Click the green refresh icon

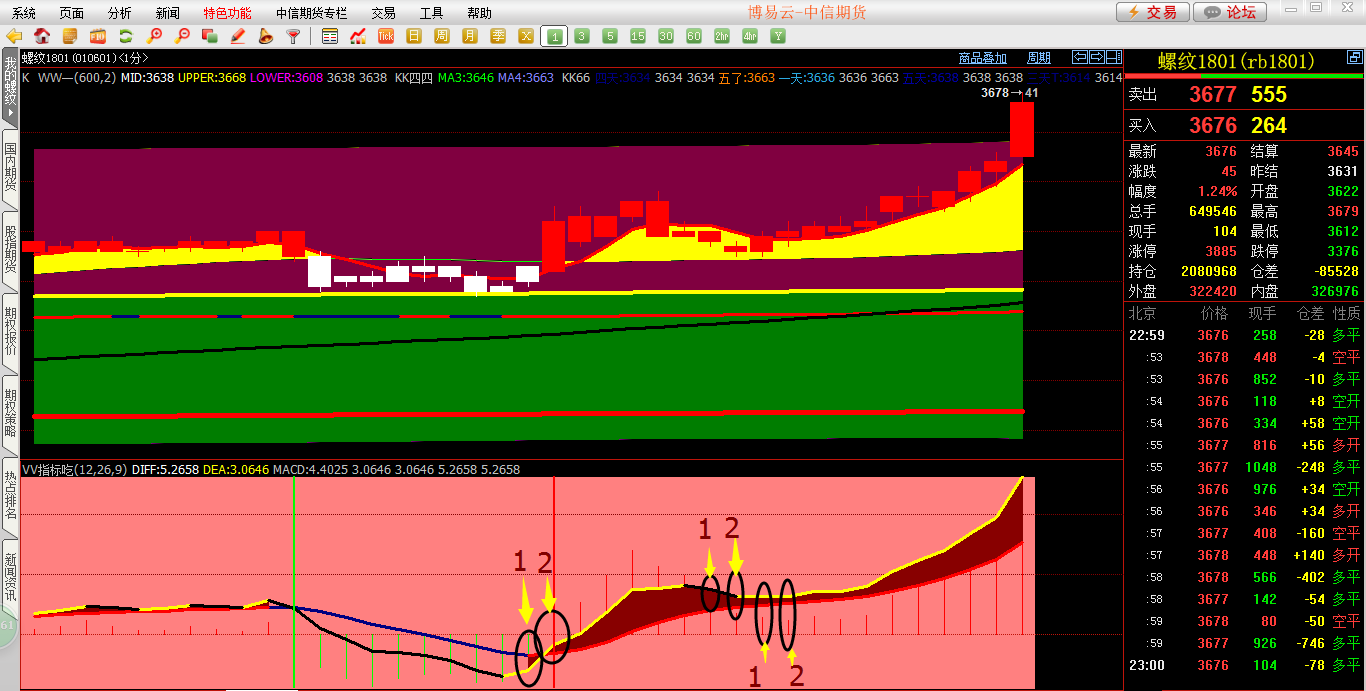click(126, 37)
